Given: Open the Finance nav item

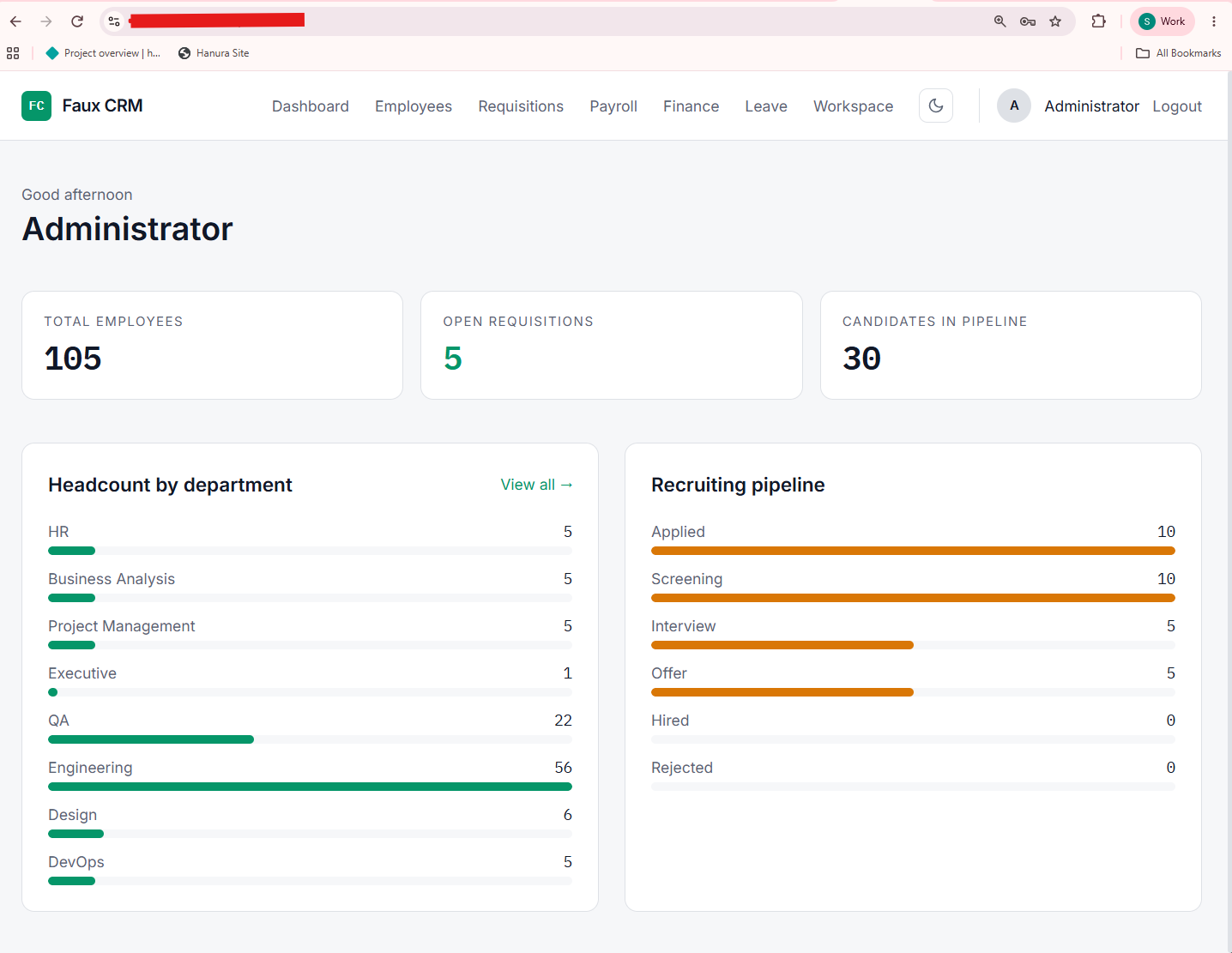Looking at the screenshot, I should coord(691,106).
